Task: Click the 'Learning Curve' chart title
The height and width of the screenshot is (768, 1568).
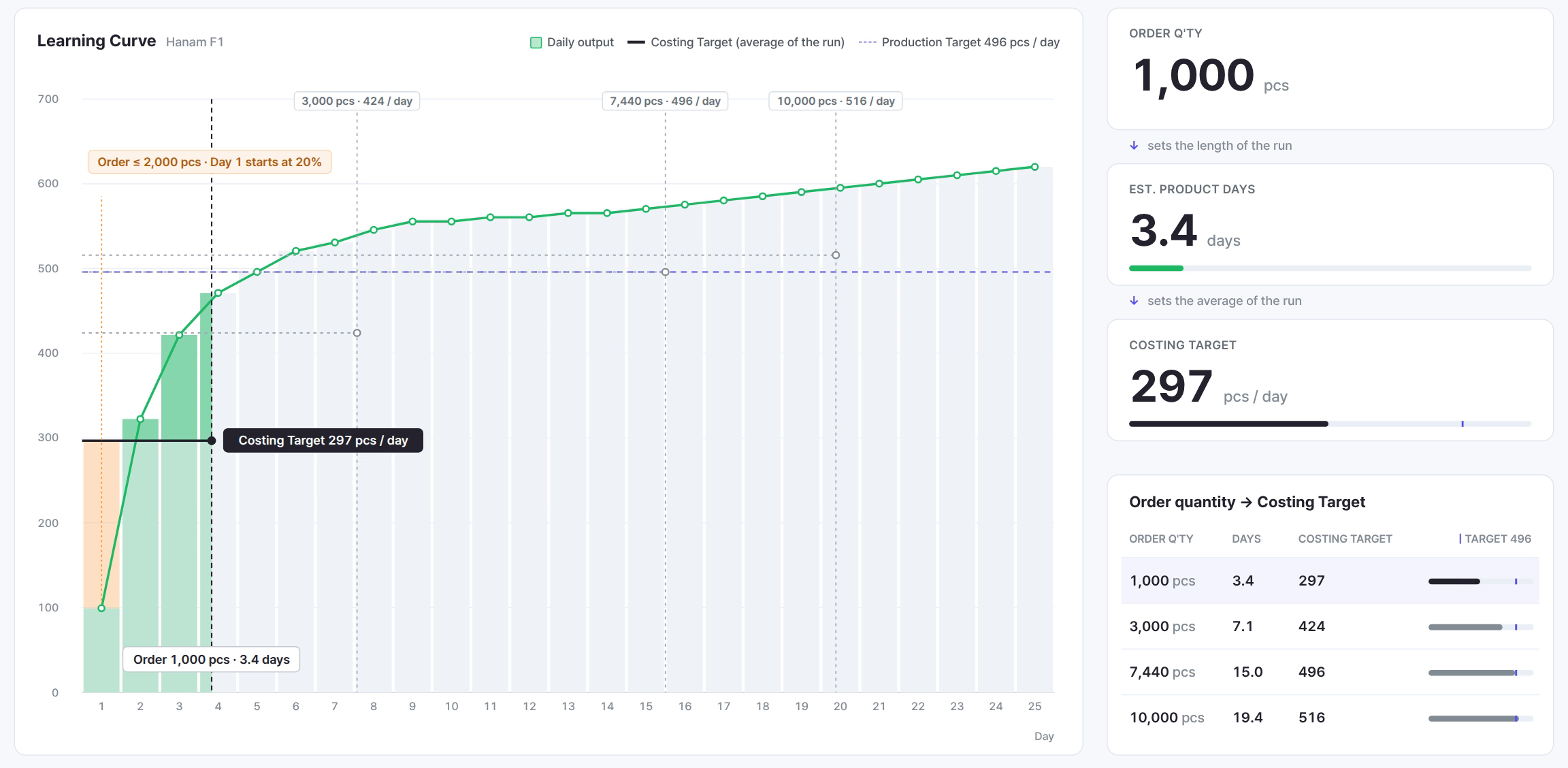Action: coord(97,41)
